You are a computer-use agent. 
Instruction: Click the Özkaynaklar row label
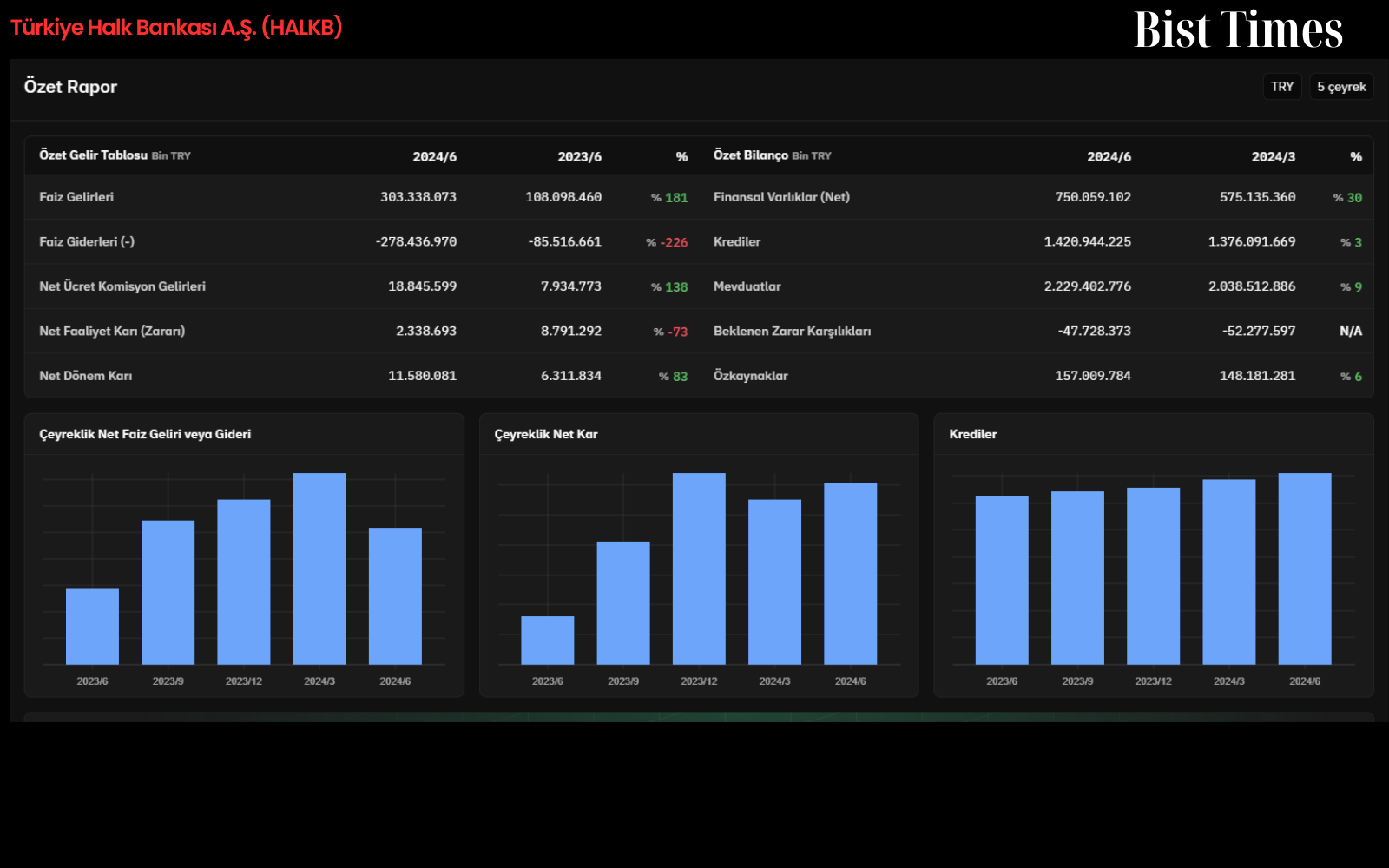751,376
